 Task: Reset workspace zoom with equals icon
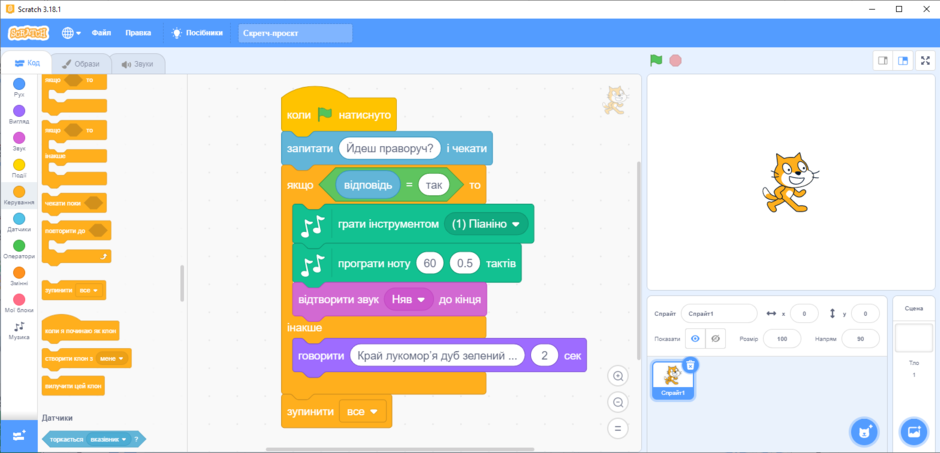(617, 428)
